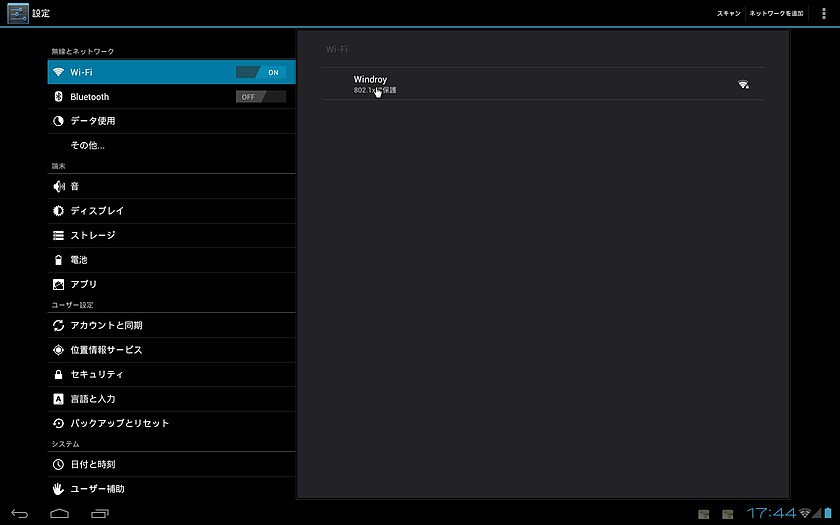The width and height of the screenshot is (840, 525).
Task: Click the clock icon beside 日付と時刻
Action: click(x=58, y=464)
